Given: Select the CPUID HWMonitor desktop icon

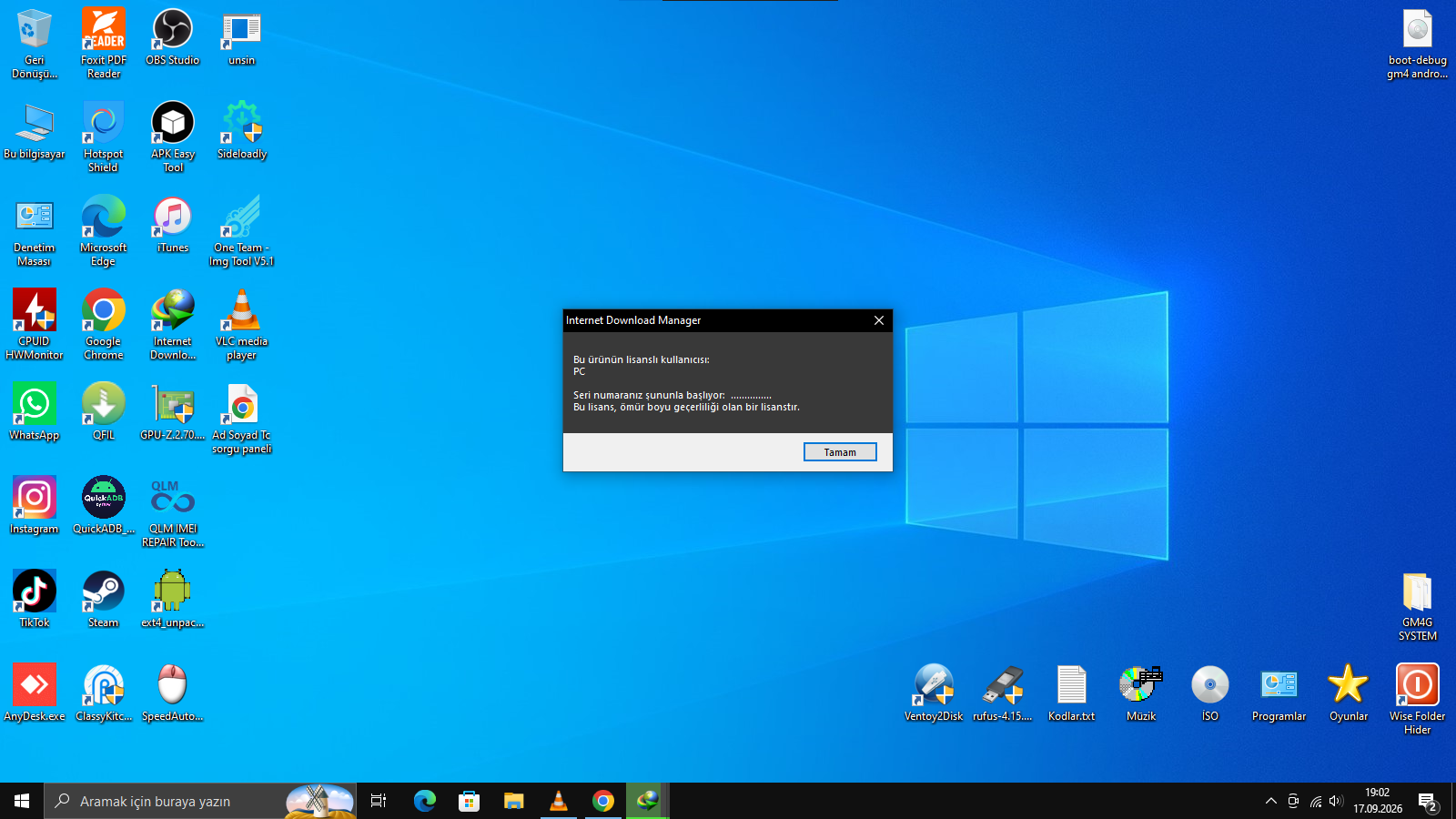Looking at the screenshot, I should tap(35, 325).
